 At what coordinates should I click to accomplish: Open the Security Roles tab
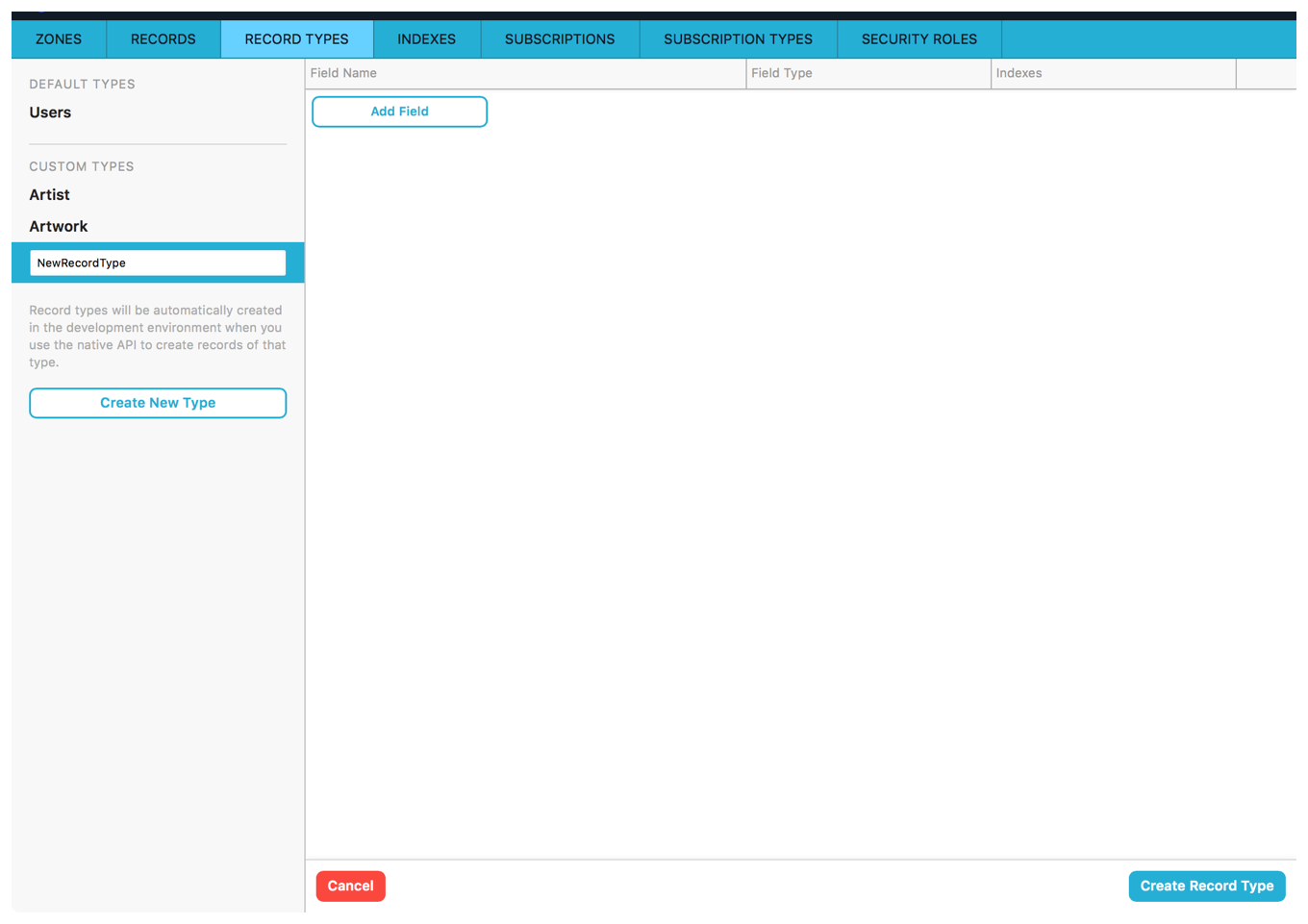(x=918, y=39)
